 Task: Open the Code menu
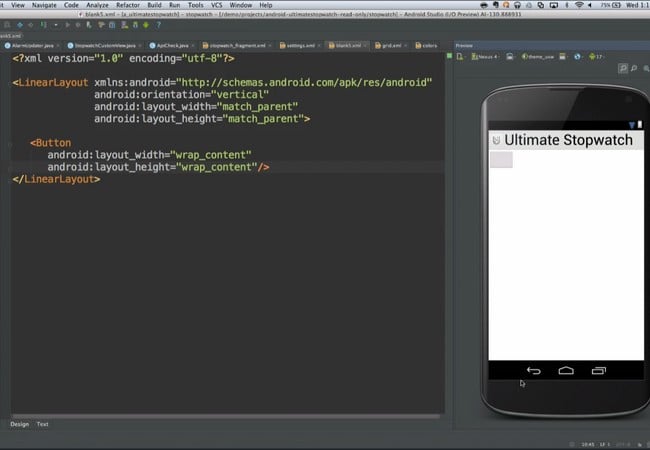[x=71, y=5]
